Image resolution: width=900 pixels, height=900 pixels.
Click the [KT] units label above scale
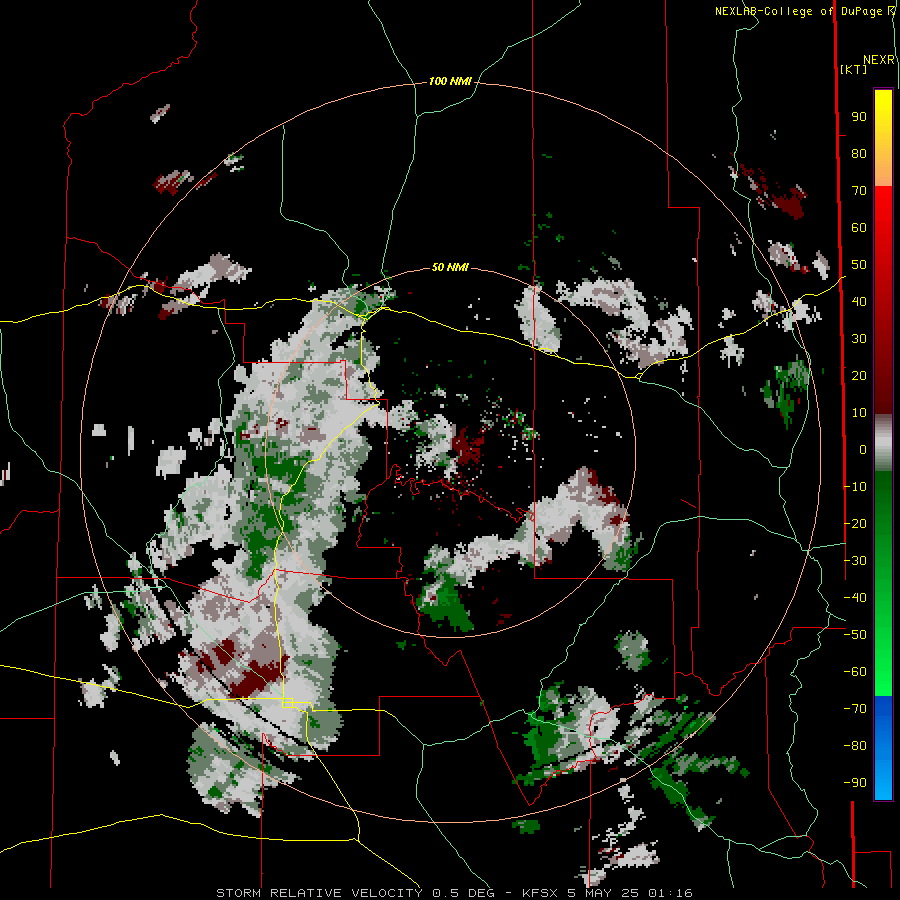click(x=853, y=69)
